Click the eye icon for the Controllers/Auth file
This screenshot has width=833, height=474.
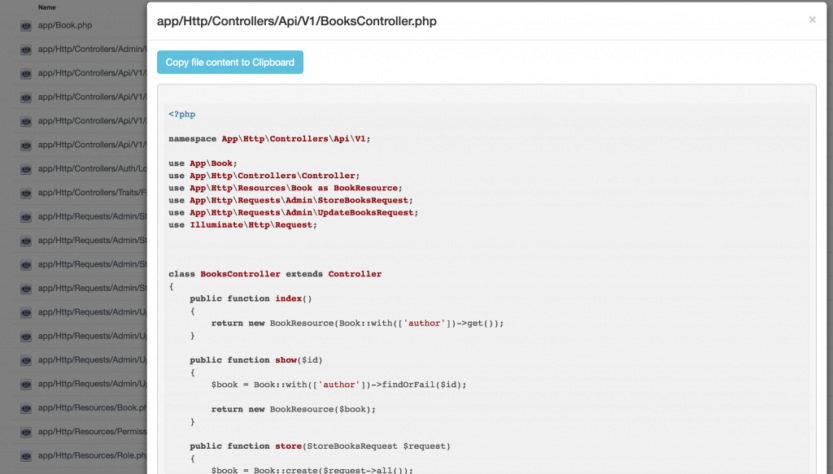pos(26,168)
